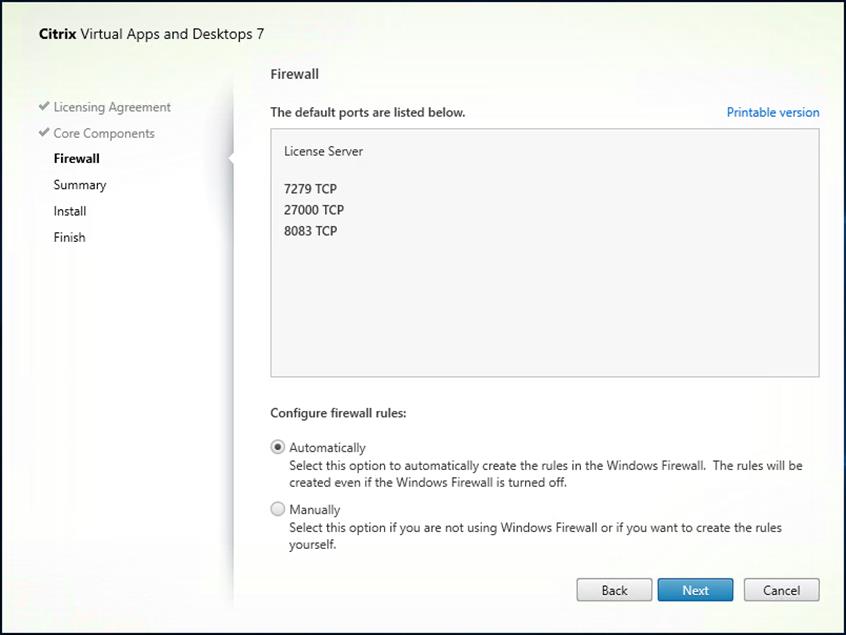Click the checkmark beside Licensing Agreement
Screen dimensions: 846x635
pos(44,107)
